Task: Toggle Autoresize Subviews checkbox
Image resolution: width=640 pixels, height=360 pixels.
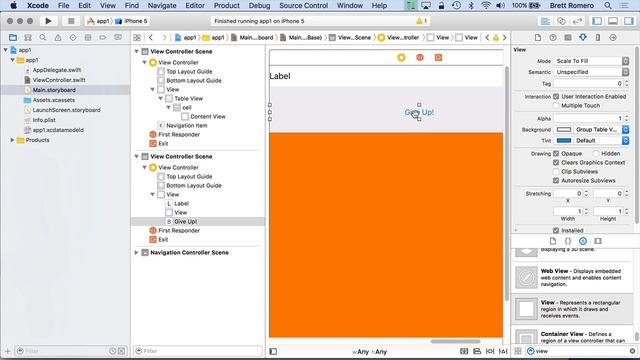Action: click(556, 180)
